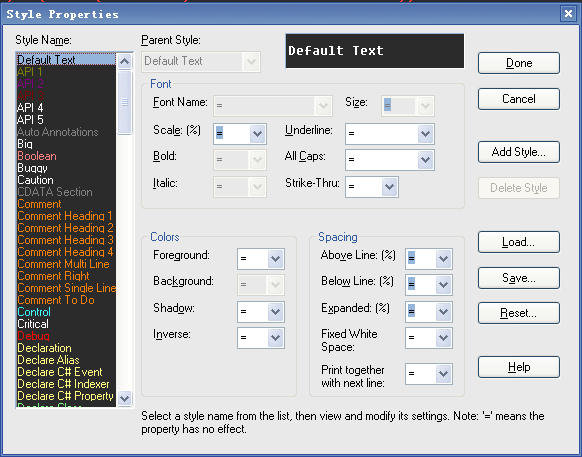Select the API 4 style
The image size is (582, 457).
tap(66, 108)
